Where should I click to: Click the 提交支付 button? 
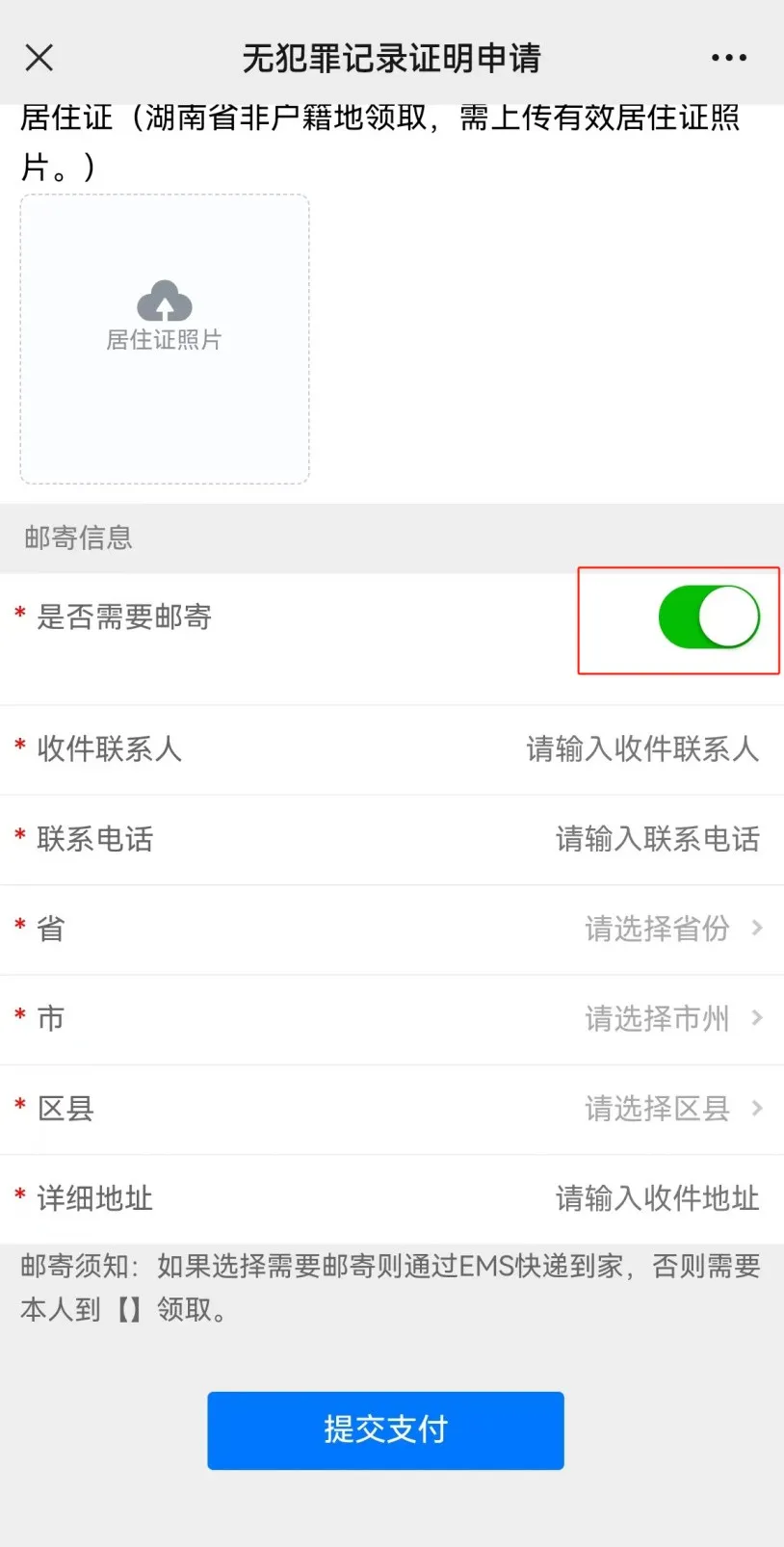pyautogui.click(x=385, y=1429)
